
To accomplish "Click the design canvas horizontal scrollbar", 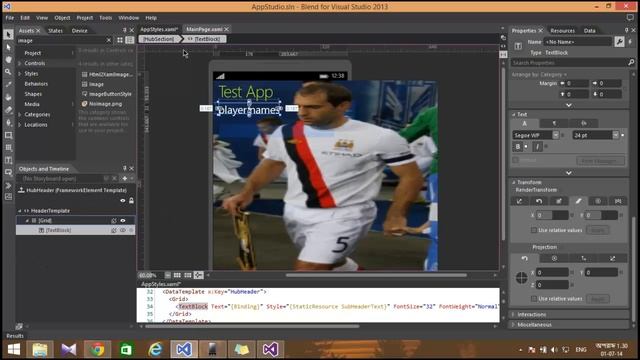I will (376, 275).
